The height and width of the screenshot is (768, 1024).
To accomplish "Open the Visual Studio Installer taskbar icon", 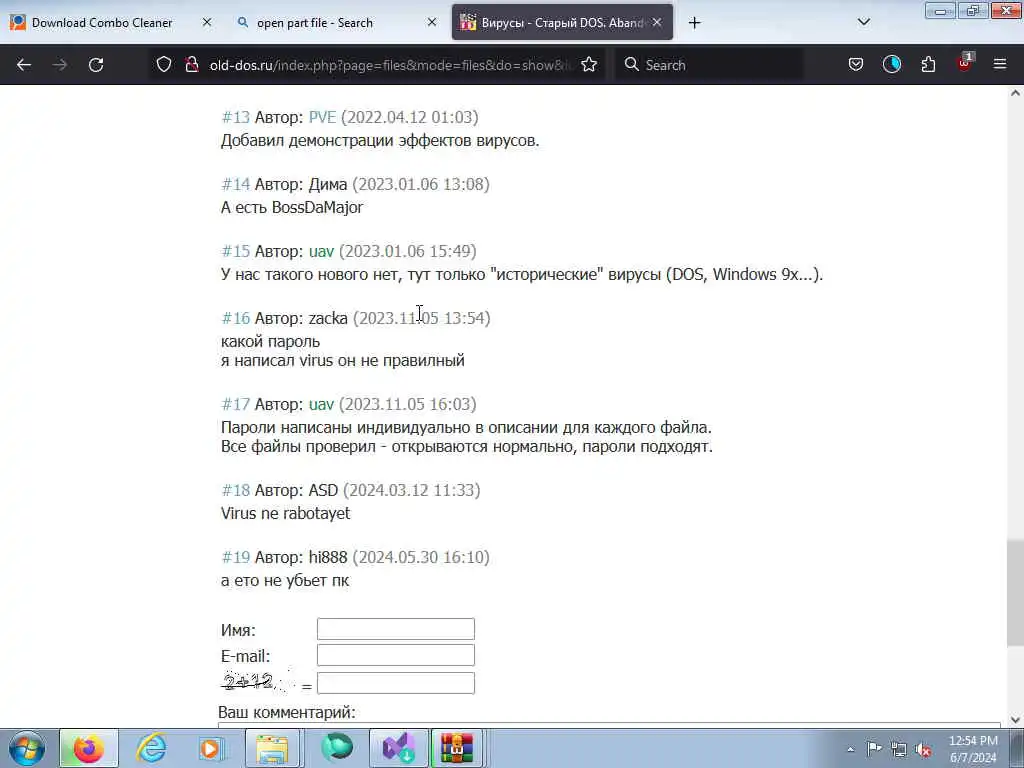I will [399, 748].
